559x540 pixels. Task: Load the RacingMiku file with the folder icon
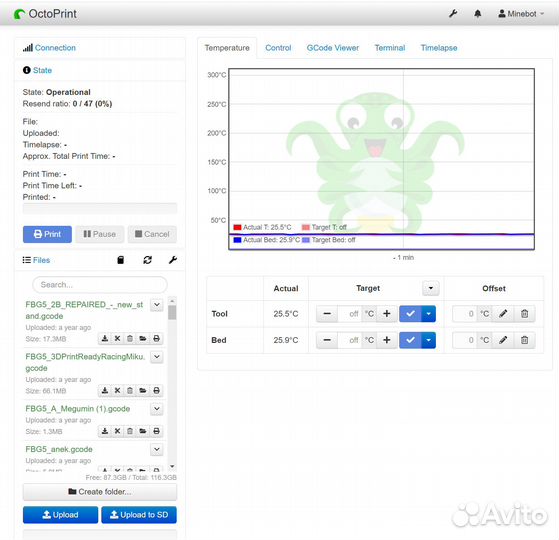pos(143,391)
